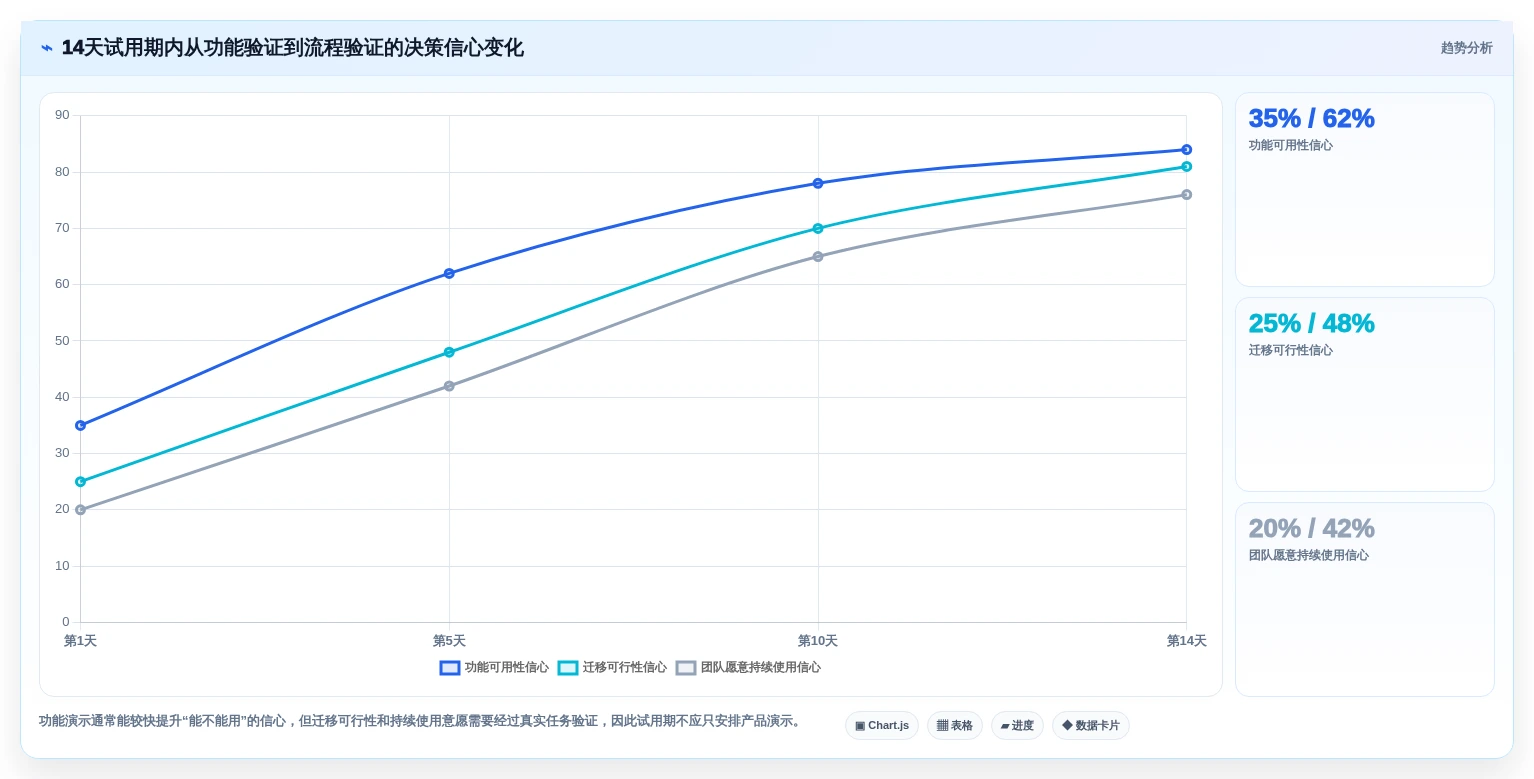
Task: Click the 90 y-axis label
Action: click(x=62, y=115)
